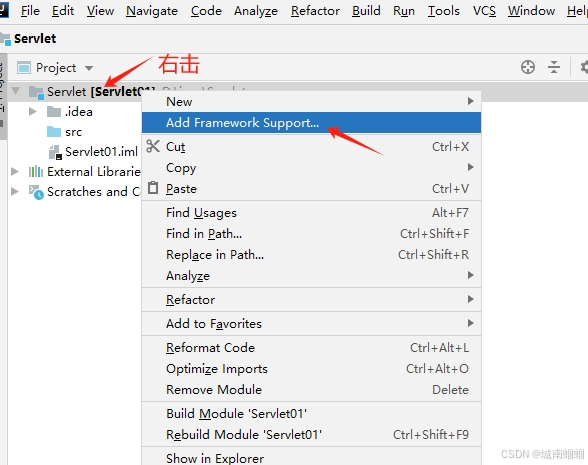
Task: Open the Analyze submenu arrow in context menu
Action: pyautogui.click(x=470, y=275)
